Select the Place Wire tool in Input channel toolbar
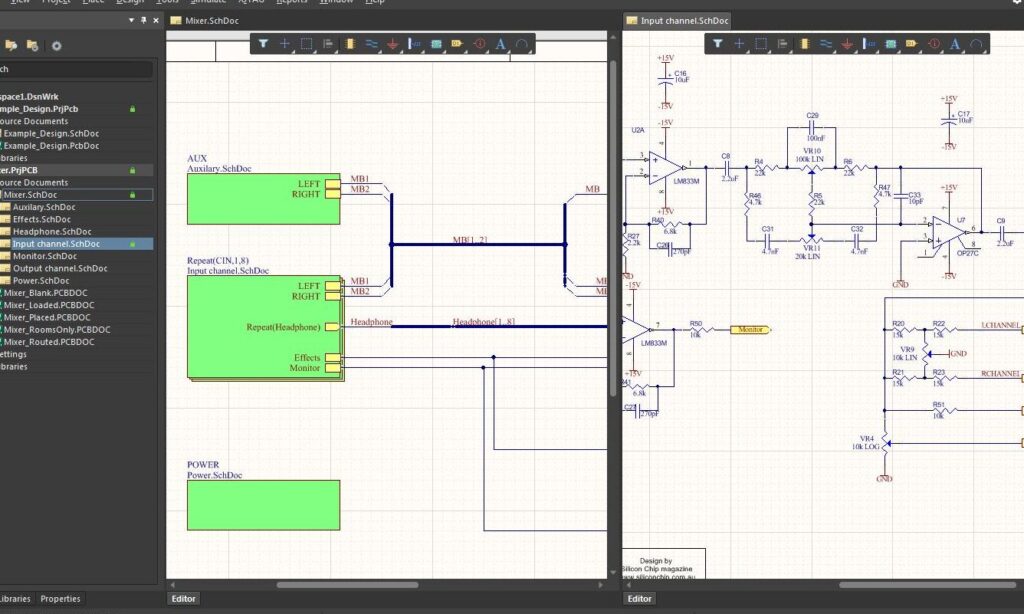Image resolution: width=1024 pixels, height=614 pixels. (x=826, y=44)
